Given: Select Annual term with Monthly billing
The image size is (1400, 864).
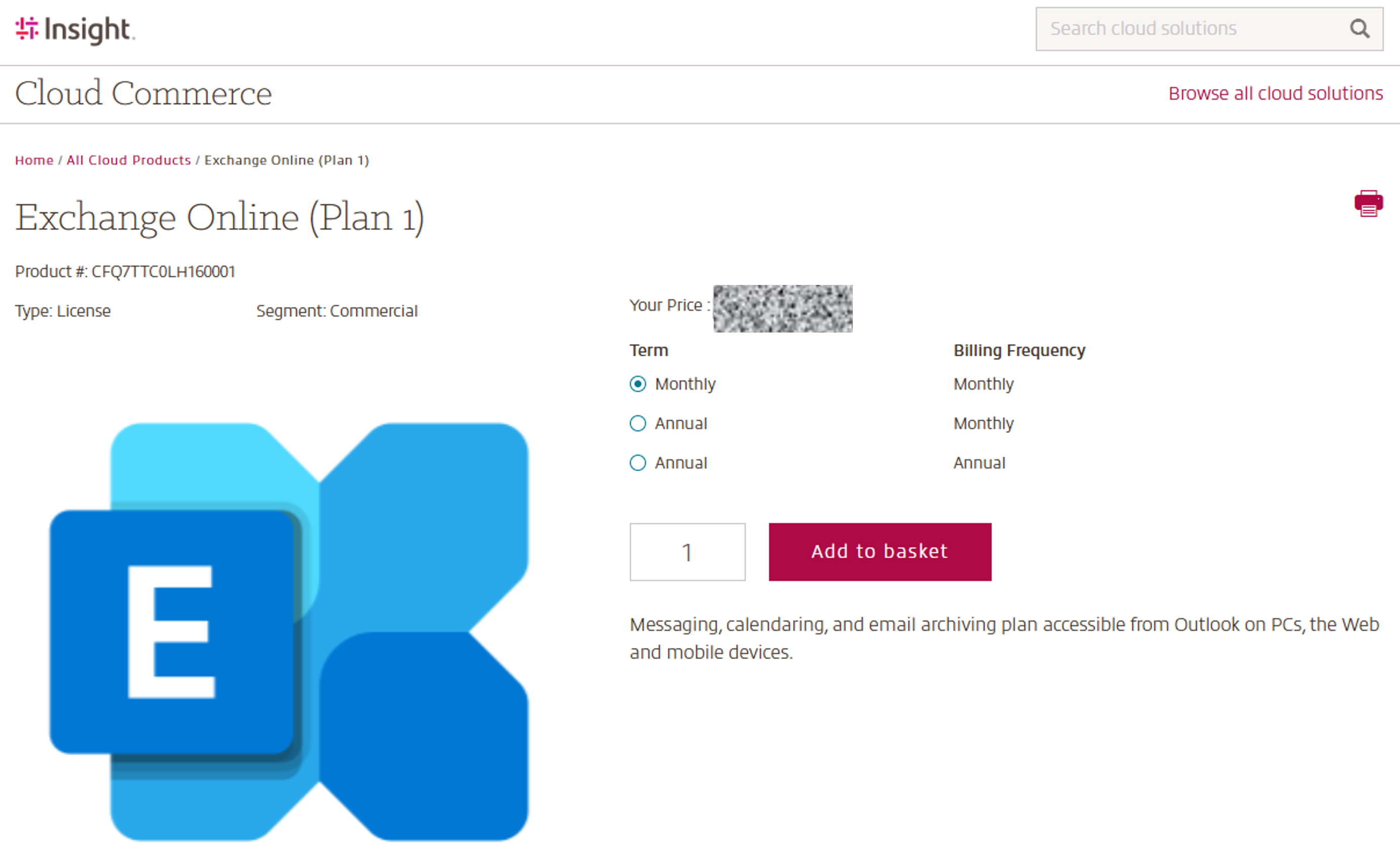Looking at the screenshot, I should (x=637, y=424).
